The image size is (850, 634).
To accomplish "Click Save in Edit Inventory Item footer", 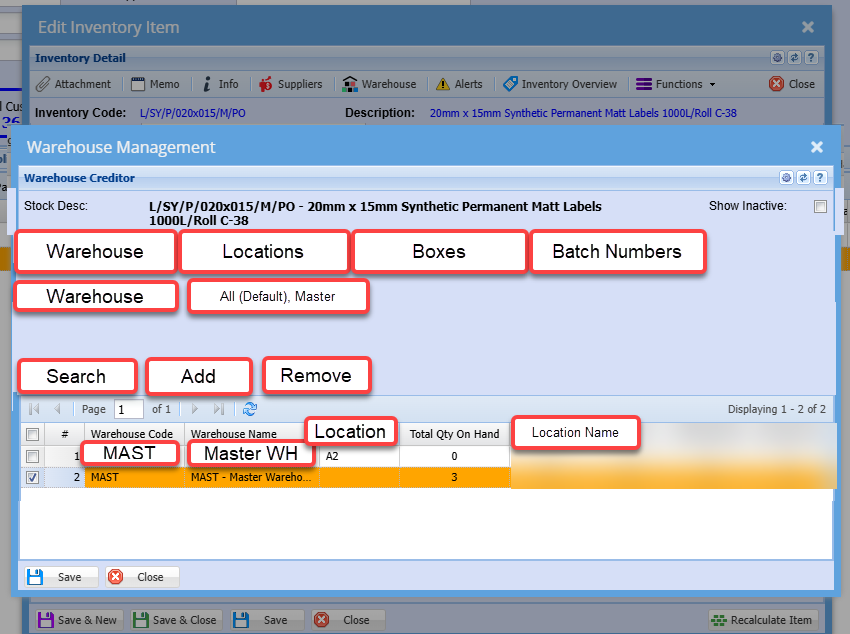I will (267, 620).
